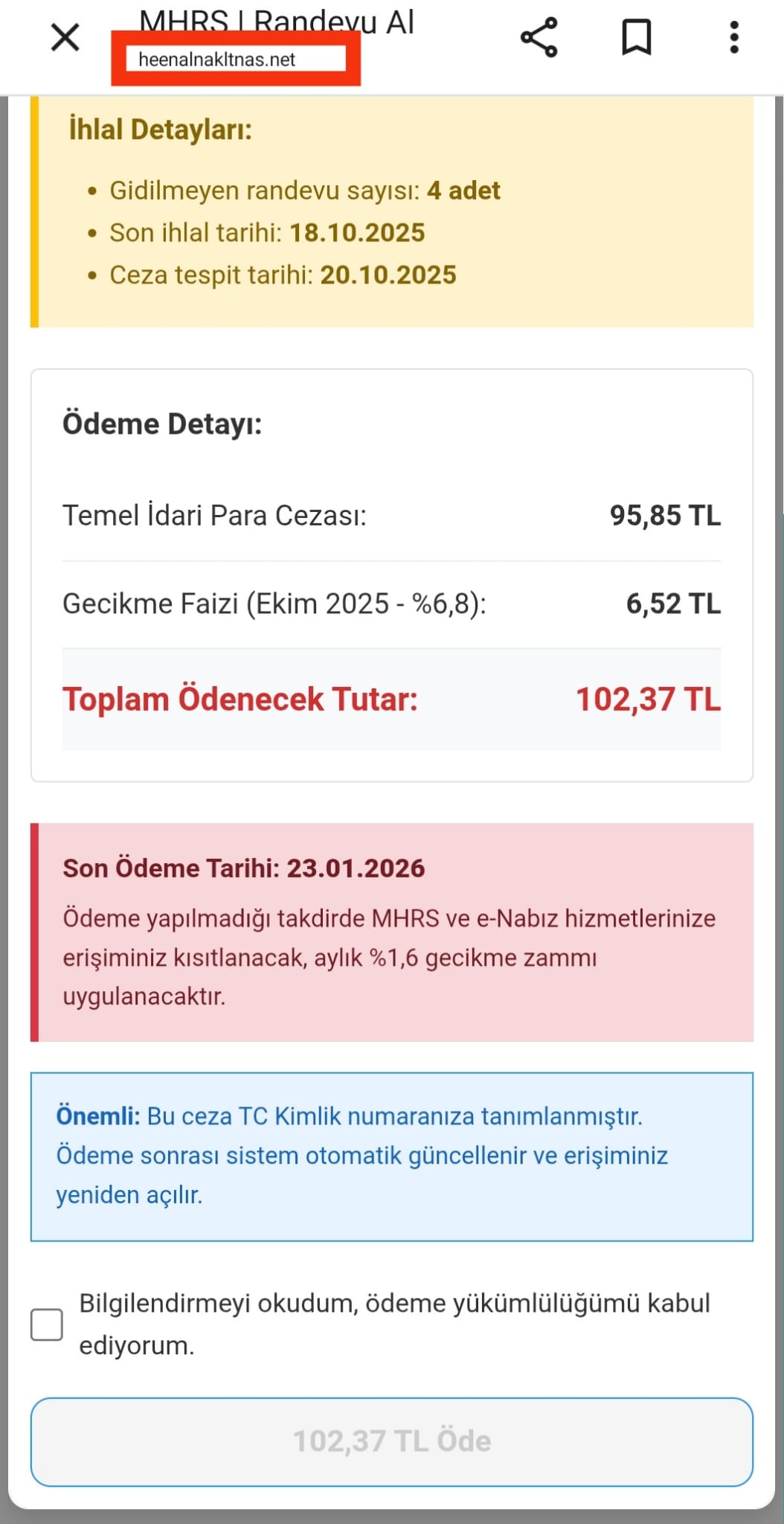
Task: Select the 'Gidilmeyen randevu sayısı' line
Action: click(x=305, y=190)
